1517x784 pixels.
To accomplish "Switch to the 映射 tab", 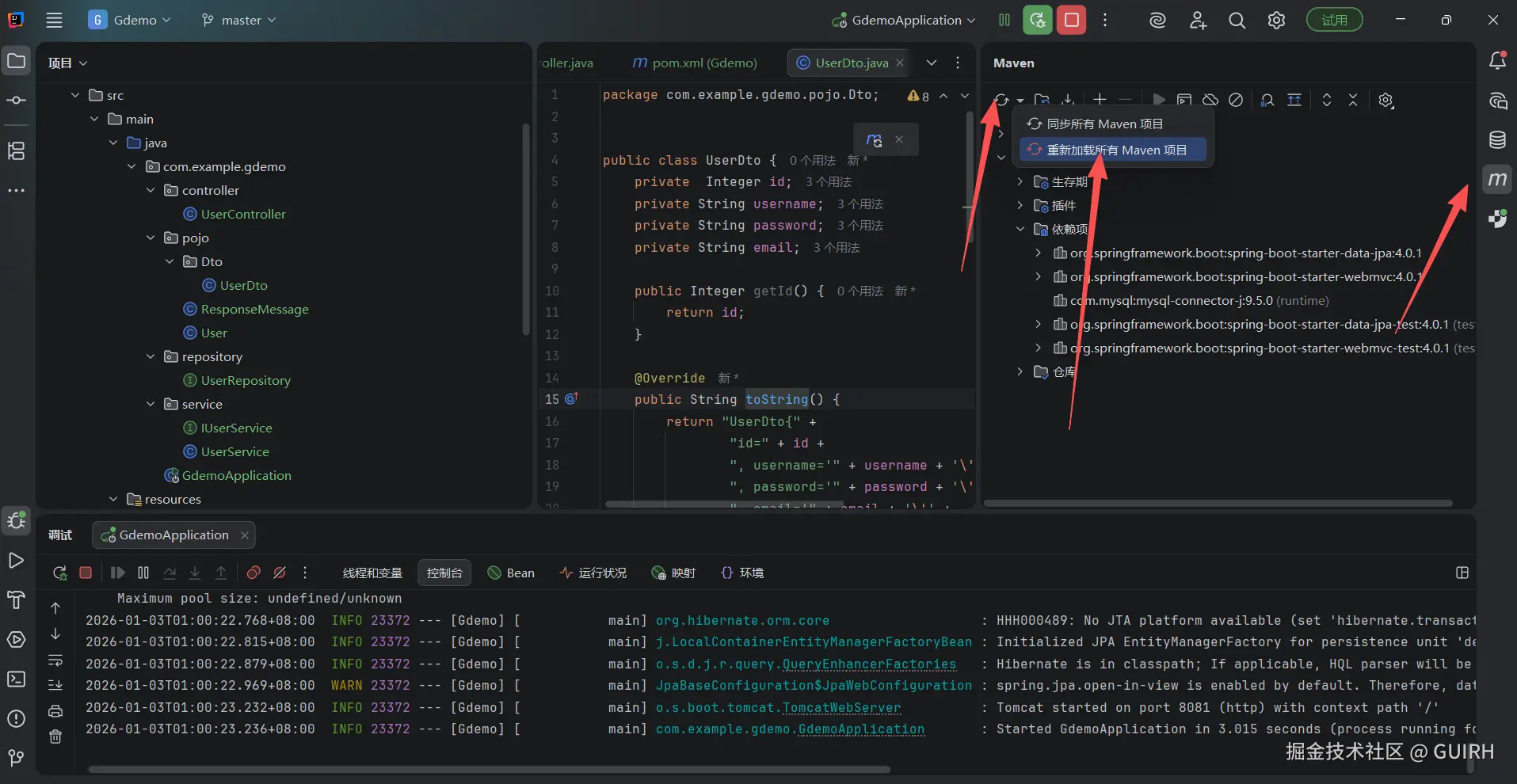I will coord(673,573).
